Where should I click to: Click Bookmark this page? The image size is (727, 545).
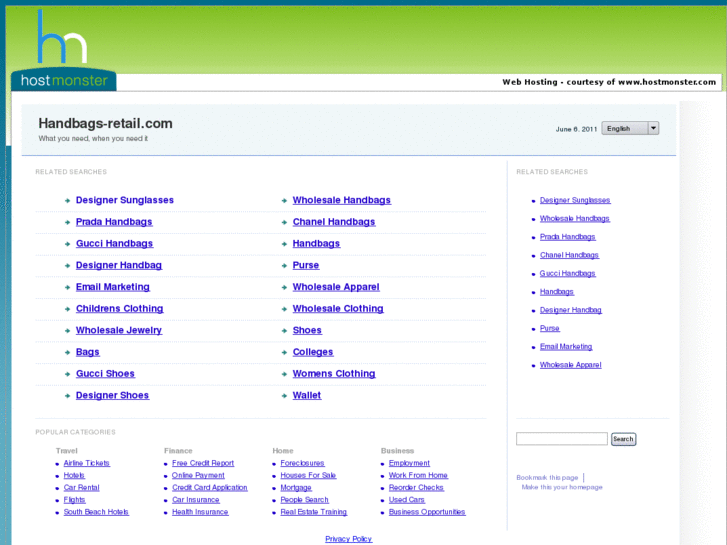pos(547,478)
